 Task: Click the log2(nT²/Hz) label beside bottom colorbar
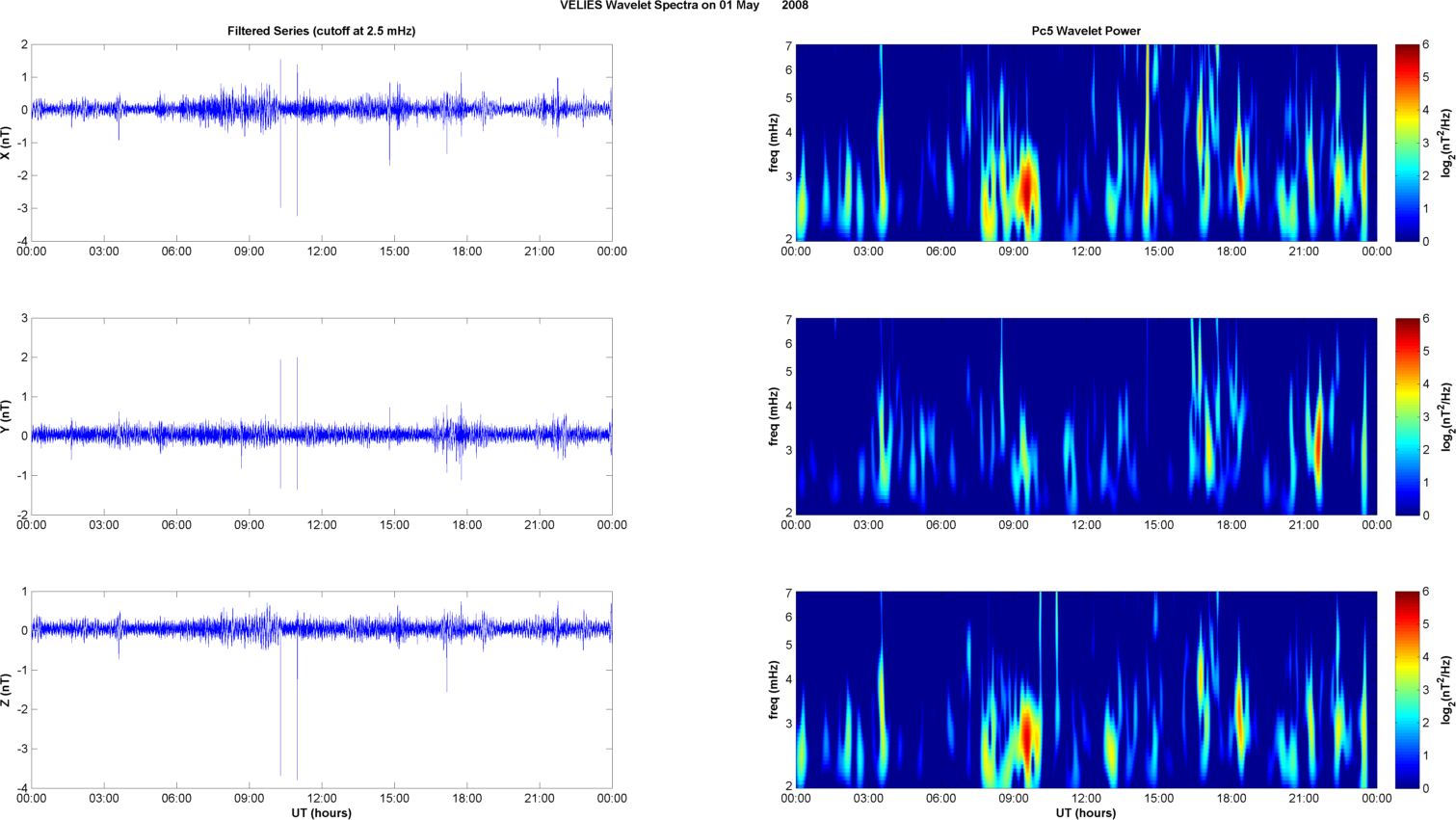[x=1447, y=690]
